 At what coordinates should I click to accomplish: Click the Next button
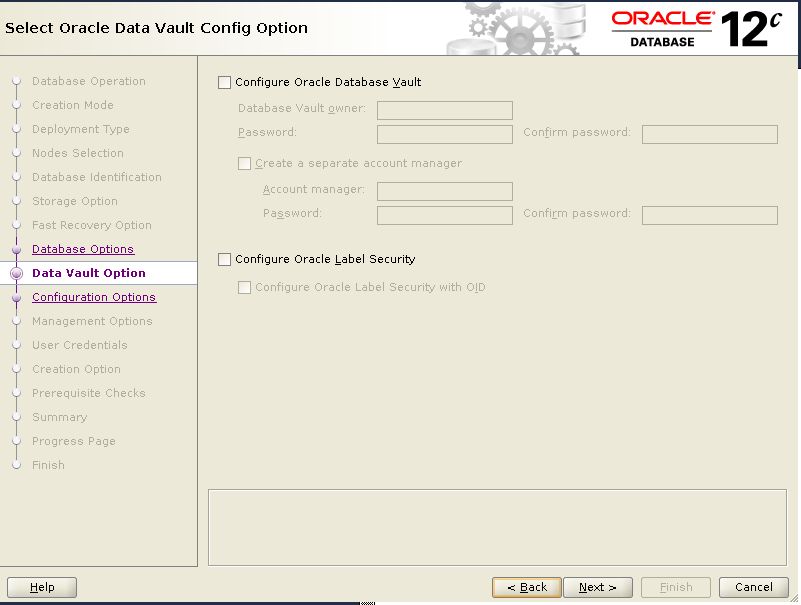(x=597, y=587)
